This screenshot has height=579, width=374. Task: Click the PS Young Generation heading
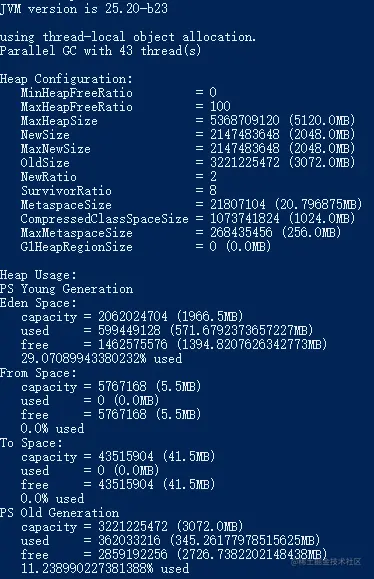coord(66,289)
